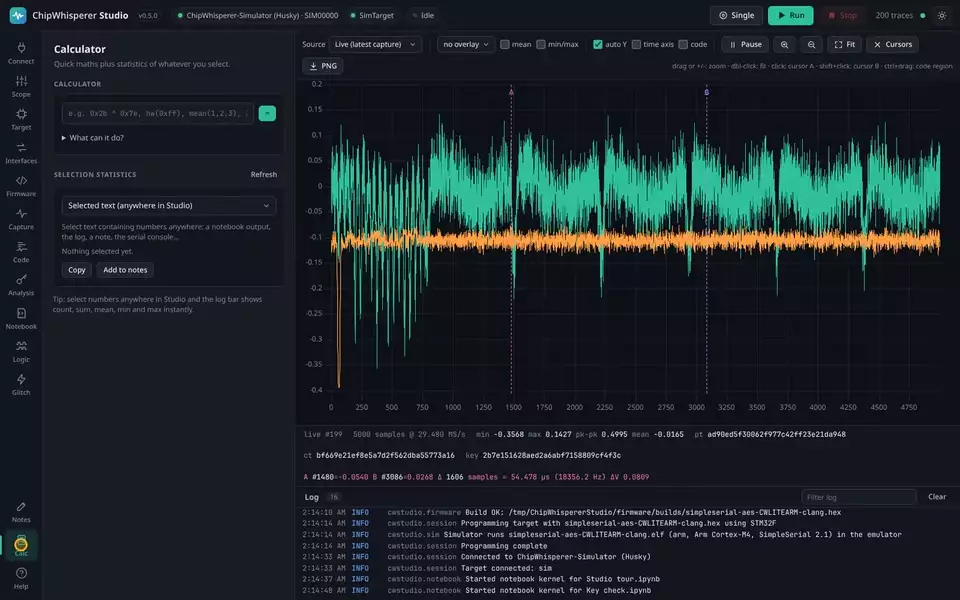Click the ChipWhisperer Studio logo icon
The image size is (960, 600).
coord(18,15)
